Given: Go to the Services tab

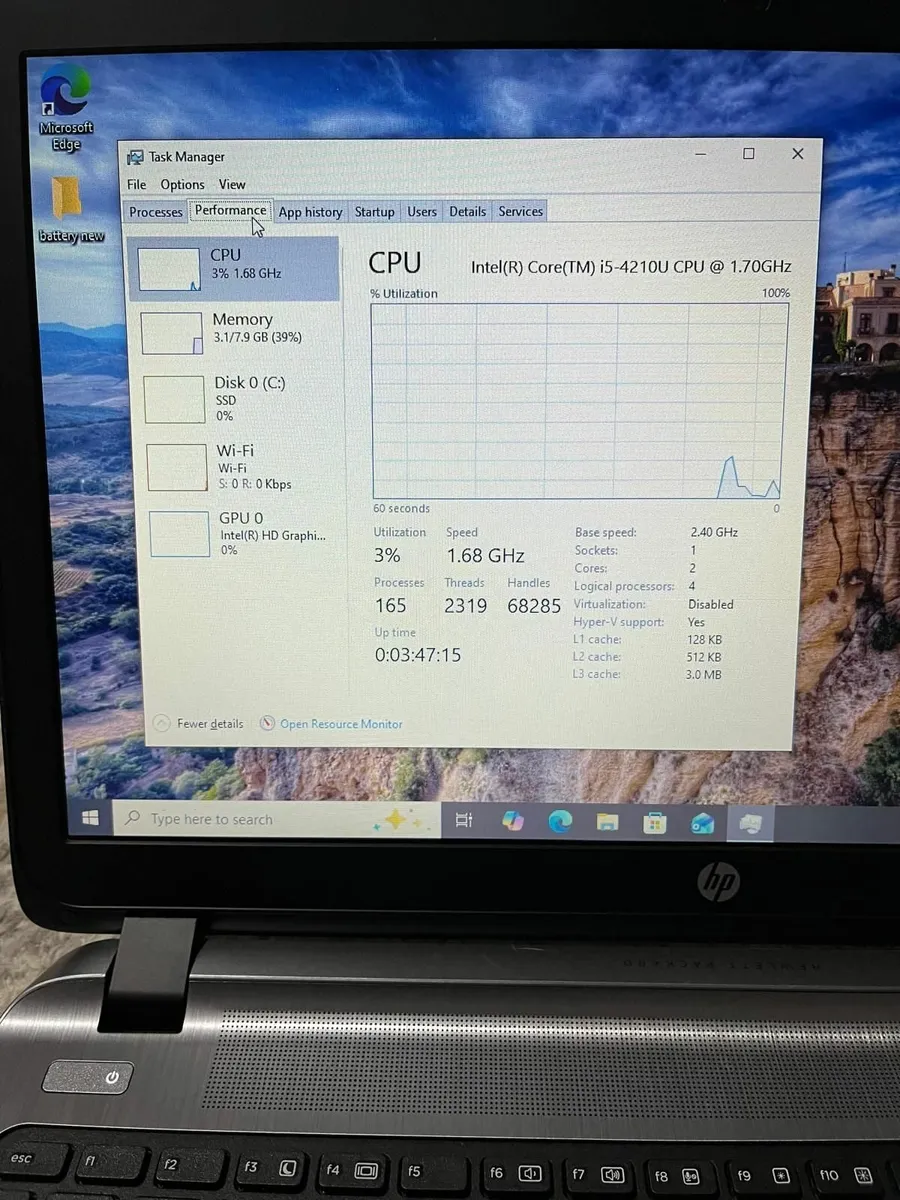Looking at the screenshot, I should coord(520,212).
